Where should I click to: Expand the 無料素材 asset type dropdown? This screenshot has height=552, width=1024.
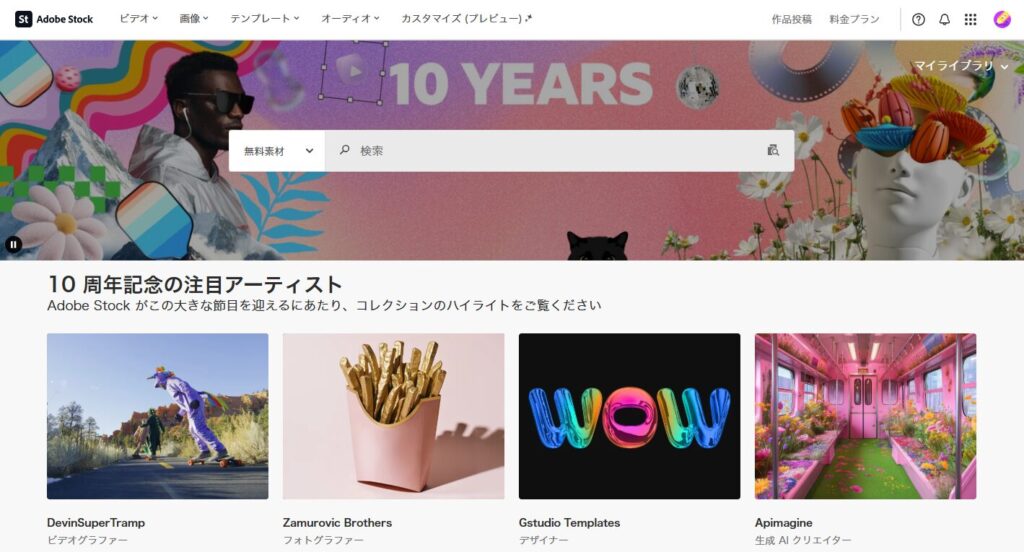(x=278, y=151)
